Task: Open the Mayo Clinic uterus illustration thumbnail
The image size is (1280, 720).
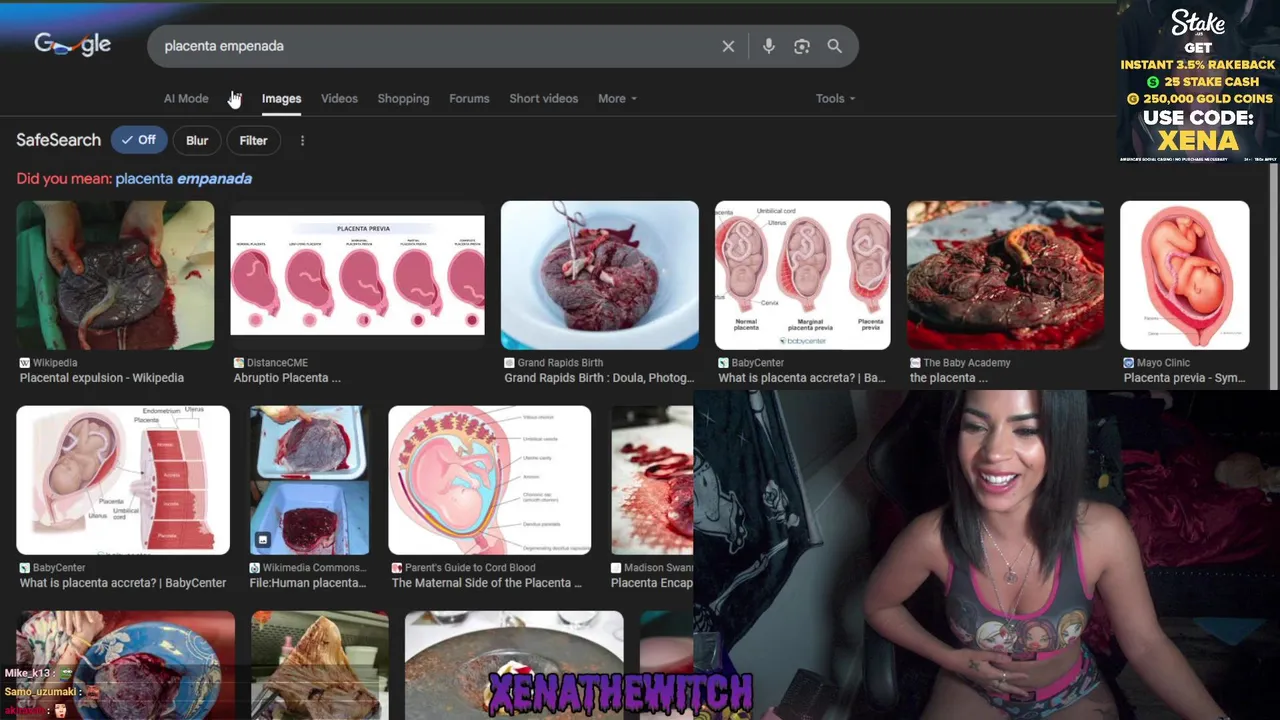Action: tap(1184, 275)
